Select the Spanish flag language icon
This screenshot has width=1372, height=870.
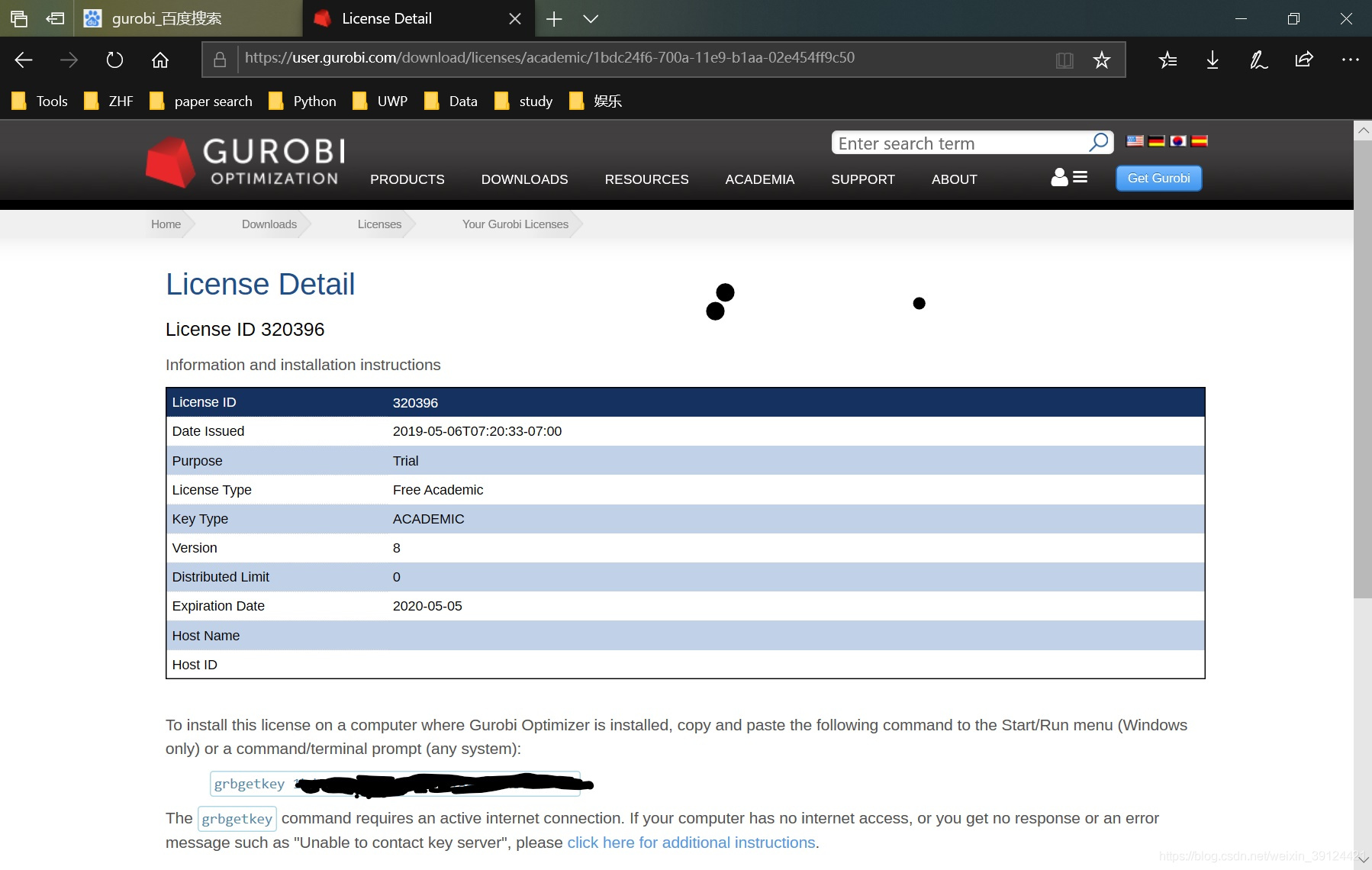[x=1199, y=140]
